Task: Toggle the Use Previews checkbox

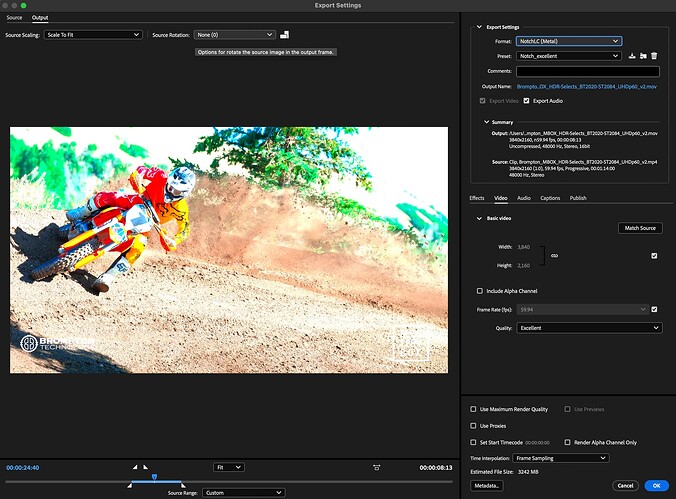Action: coord(567,409)
